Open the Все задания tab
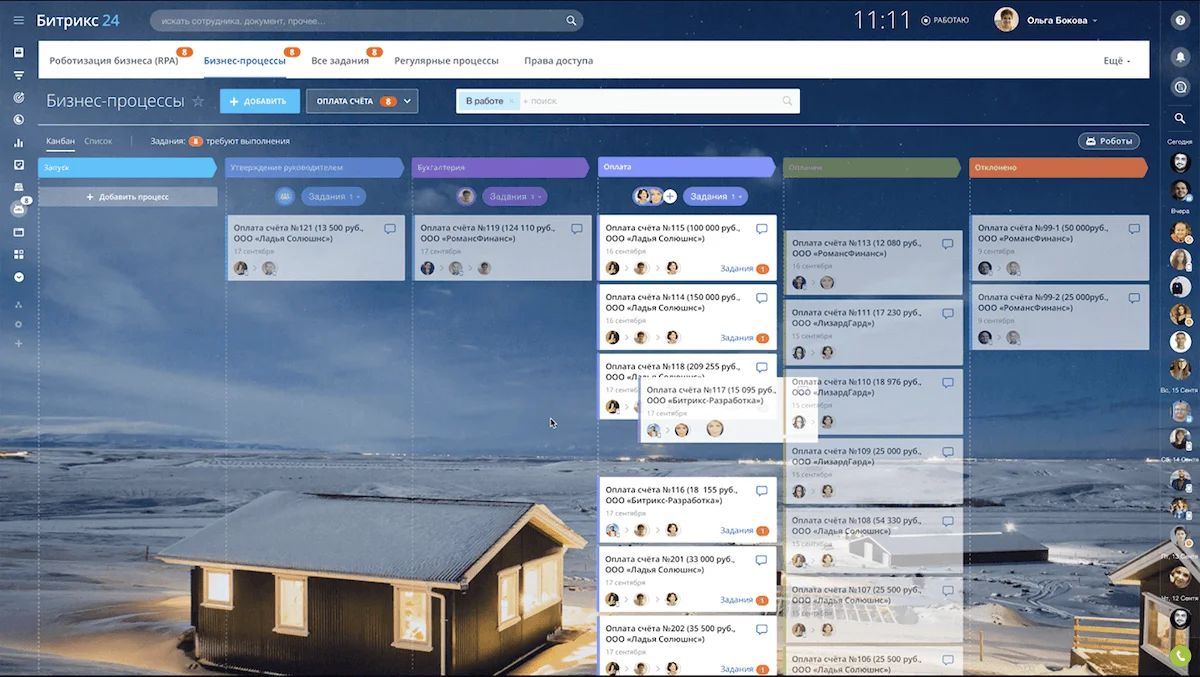The width and height of the screenshot is (1200, 677). point(340,61)
